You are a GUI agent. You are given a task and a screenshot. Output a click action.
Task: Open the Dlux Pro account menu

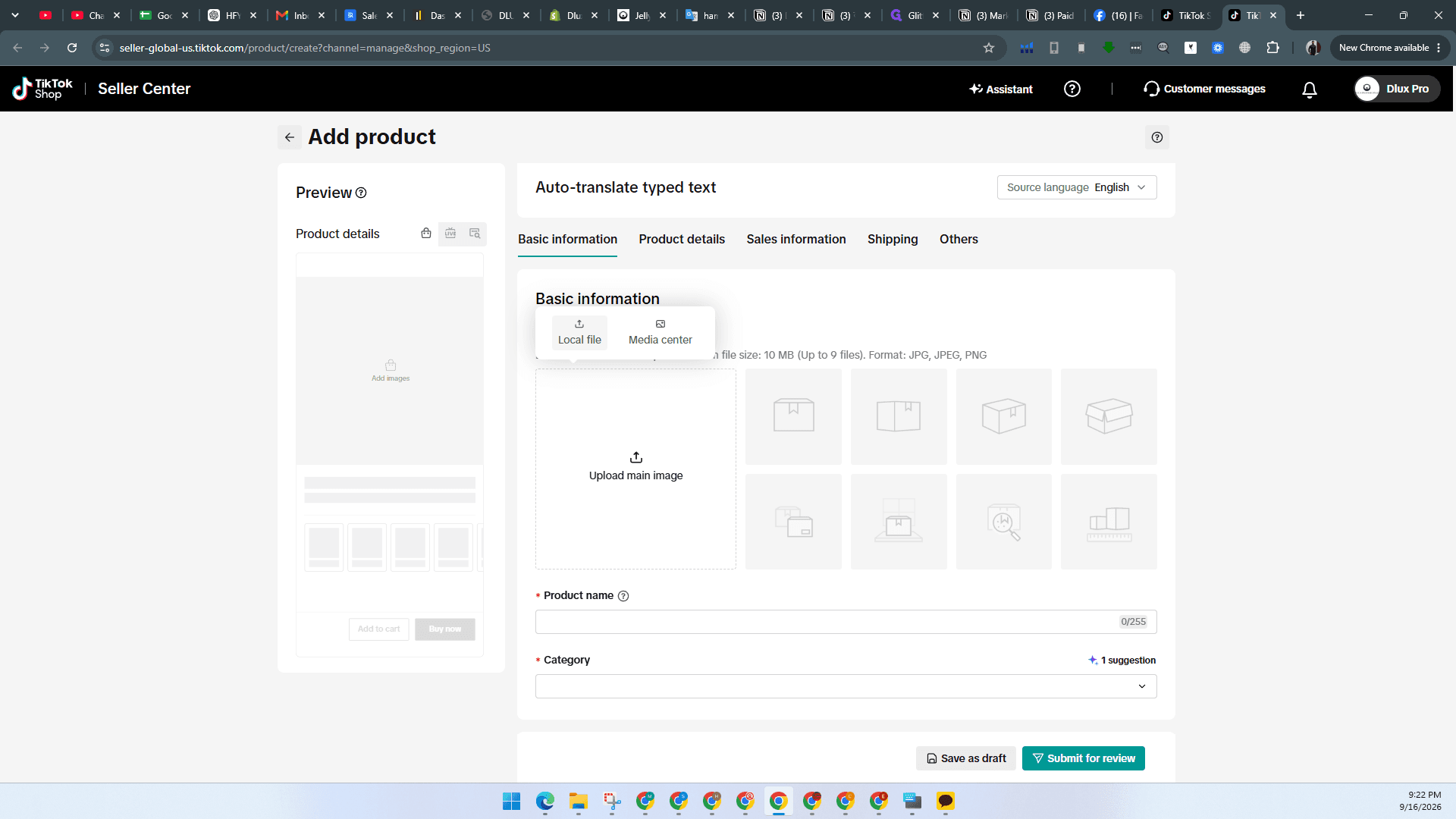tap(1397, 89)
